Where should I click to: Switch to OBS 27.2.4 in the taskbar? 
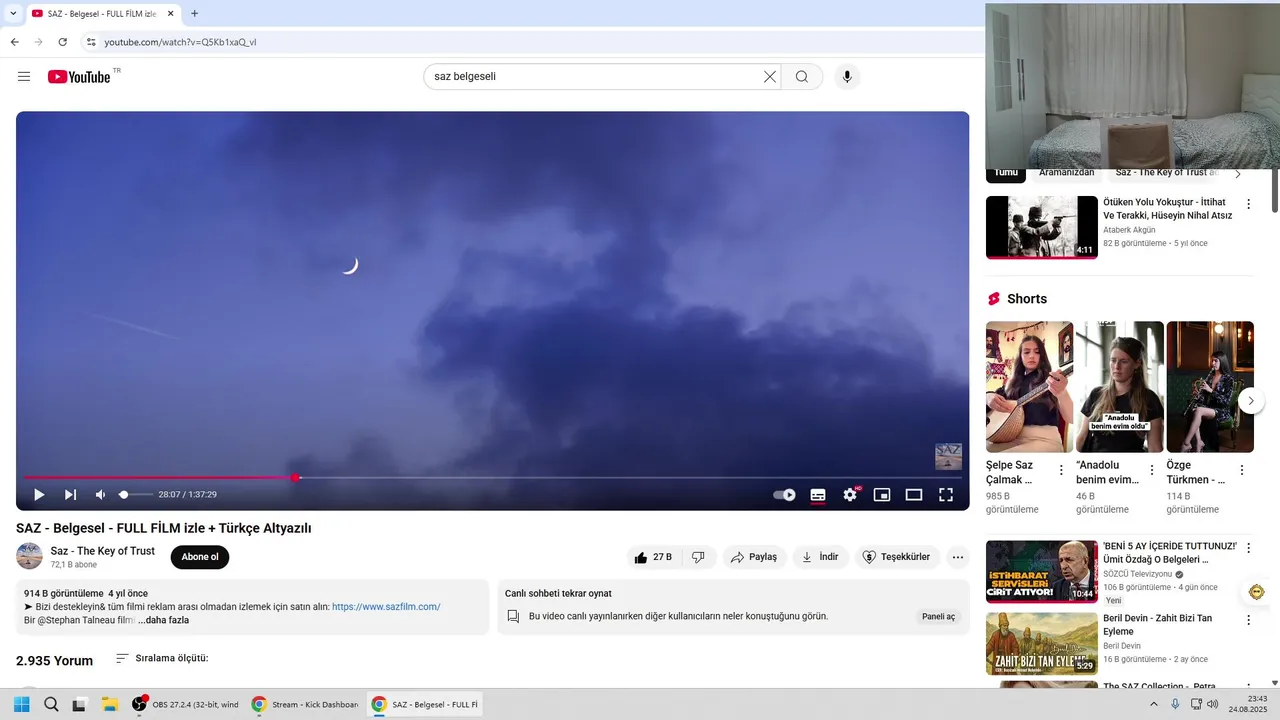pyautogui.click(x=186, y=704)
